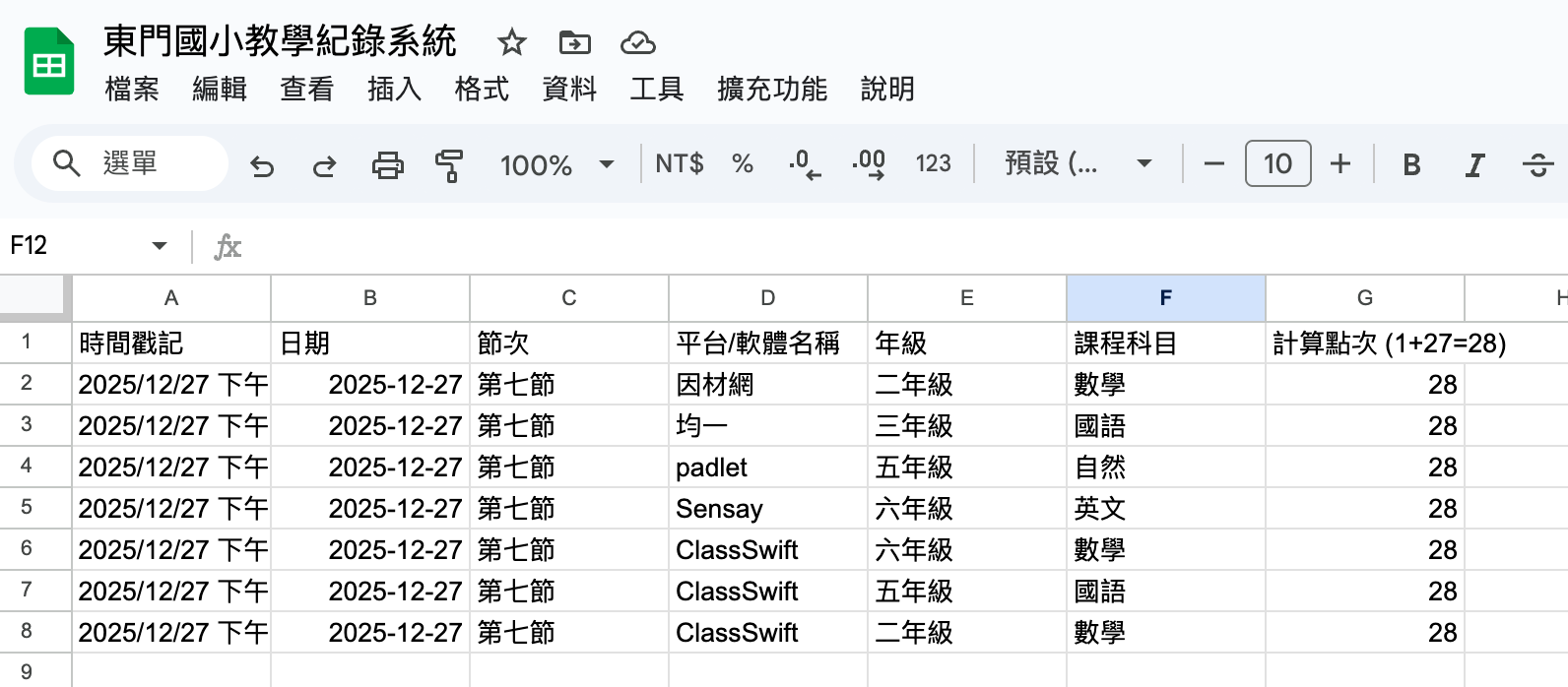Open the 格式 menu

coord(482,89)
